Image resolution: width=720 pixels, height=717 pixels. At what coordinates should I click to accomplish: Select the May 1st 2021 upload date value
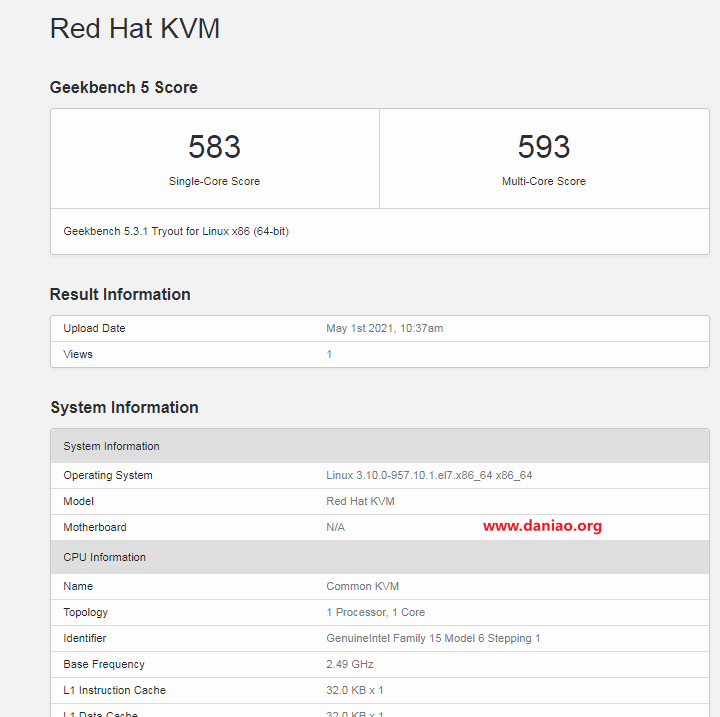pos(384,328)
